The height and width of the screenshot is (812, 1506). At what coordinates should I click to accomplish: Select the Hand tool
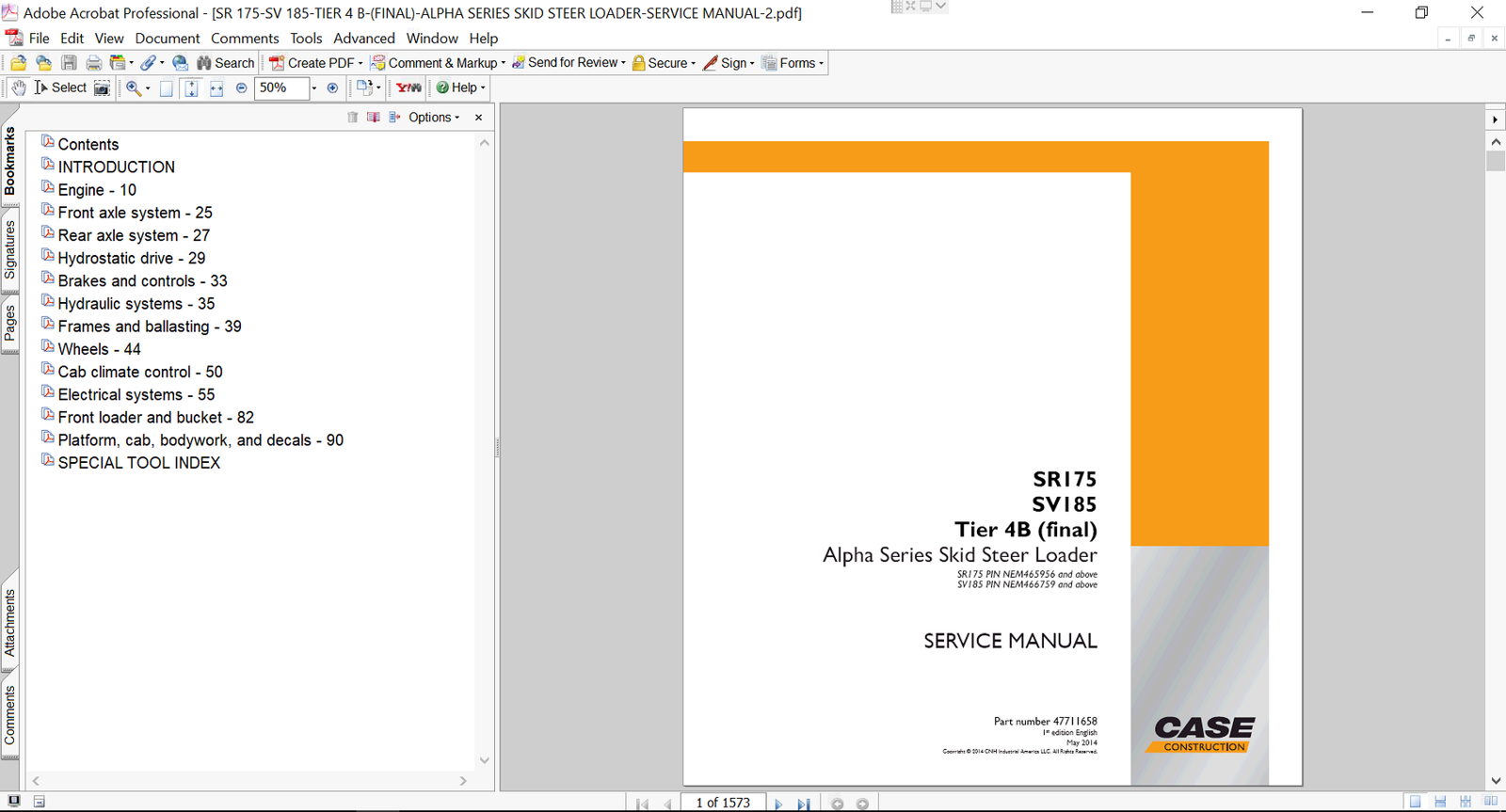point(18,88)
